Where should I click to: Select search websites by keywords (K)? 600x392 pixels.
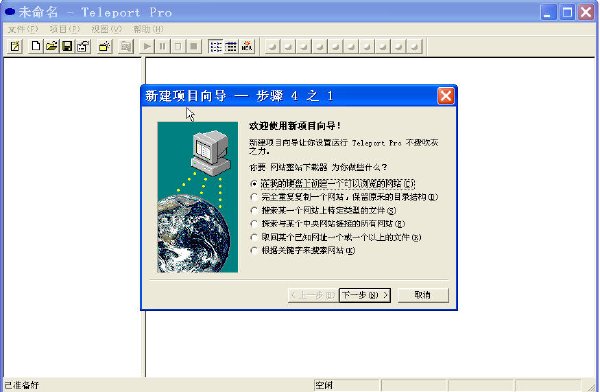(303, 251)
